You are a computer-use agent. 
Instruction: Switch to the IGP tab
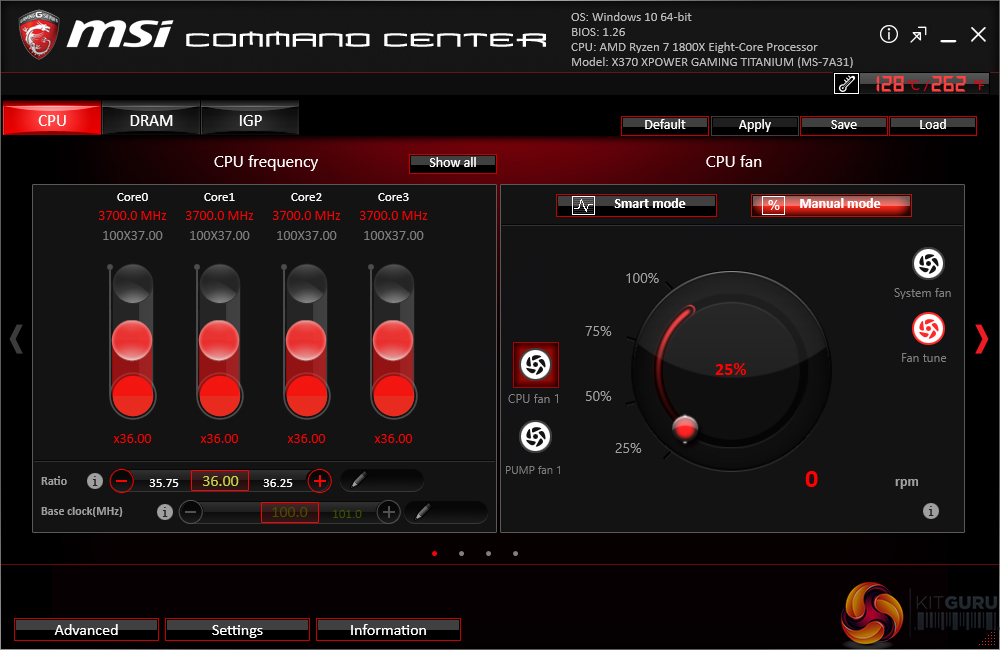[250, 120]
